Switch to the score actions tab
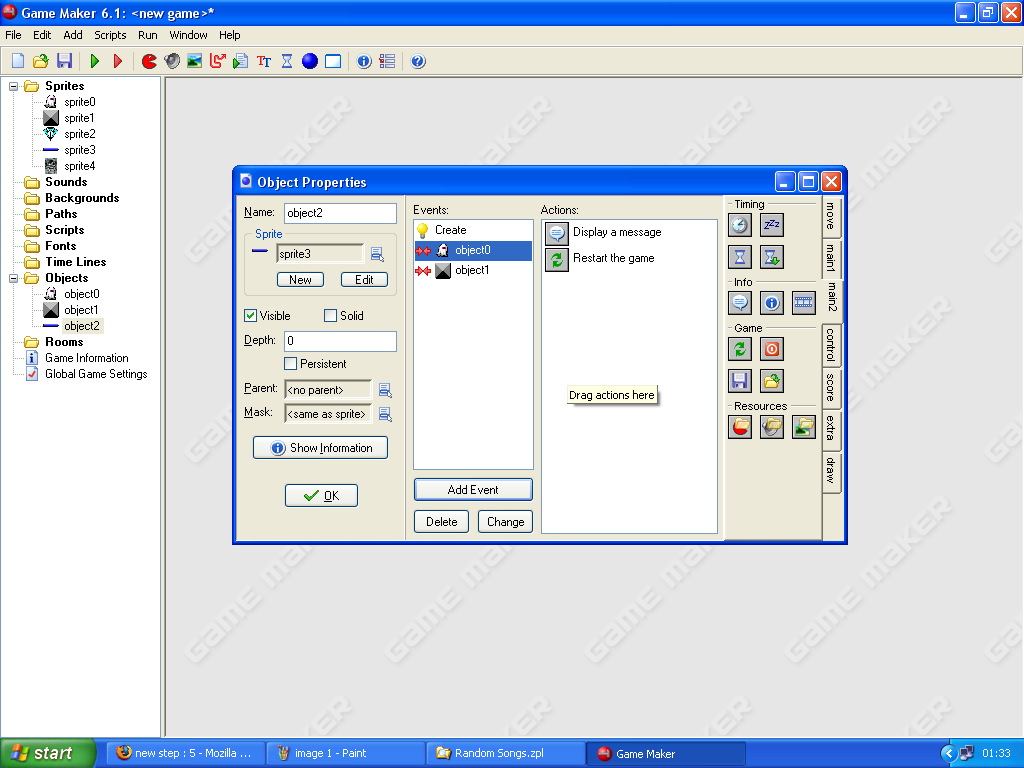This screenshot has height=768, width=1024. 831,387
